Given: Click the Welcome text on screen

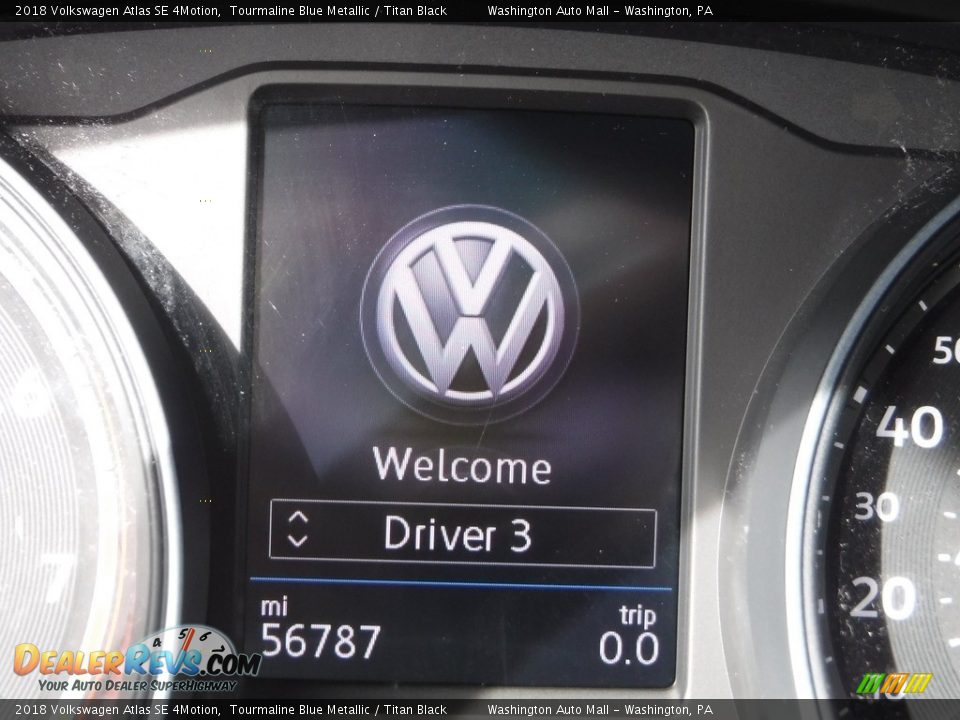Looking at the screenshot, I should [x=462, y=466].
